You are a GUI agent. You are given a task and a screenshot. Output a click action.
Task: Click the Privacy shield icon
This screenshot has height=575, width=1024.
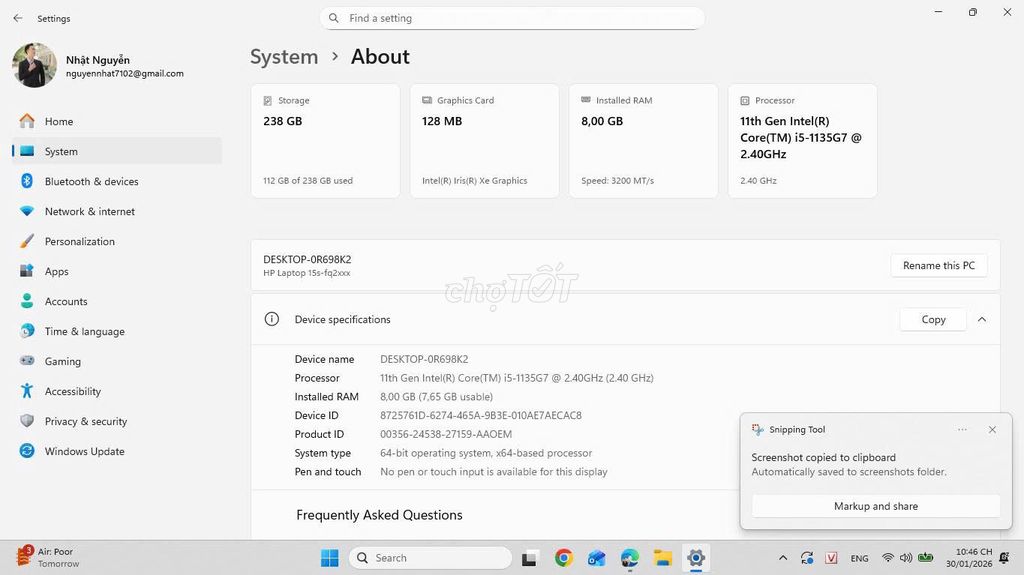pyautogui.click(x=27, y=421)
